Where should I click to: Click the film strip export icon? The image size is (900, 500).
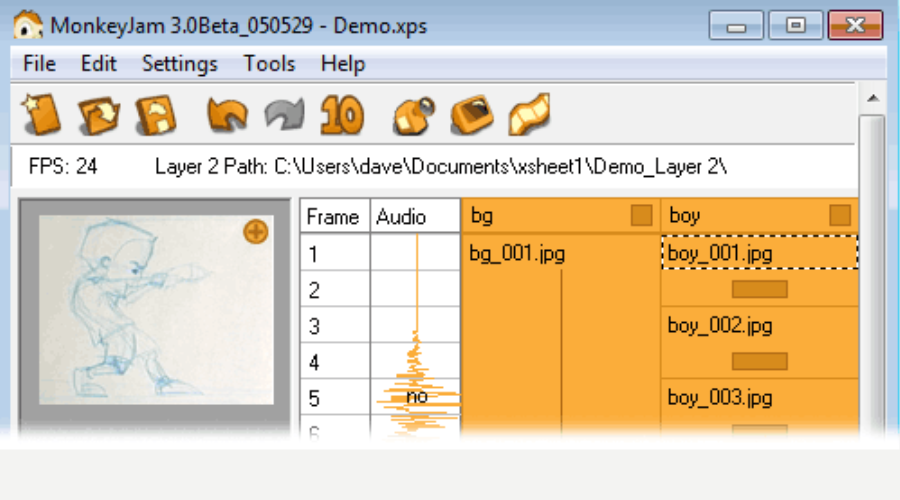tap(529, 115)
